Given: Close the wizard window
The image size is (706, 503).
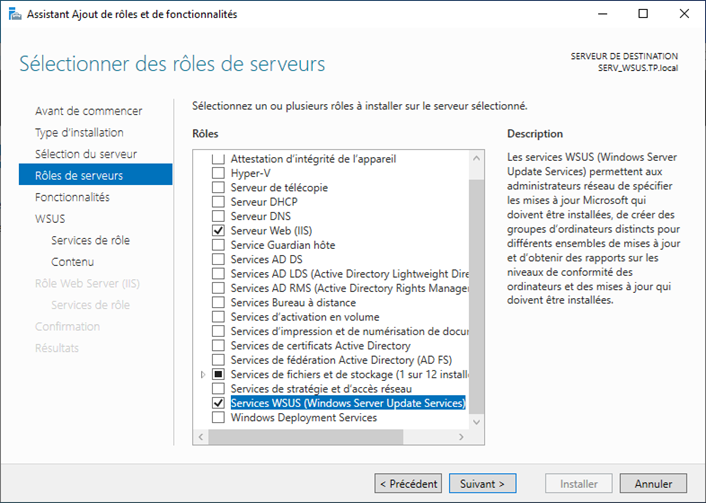Looking at the screenshot, I should (684, 14).
